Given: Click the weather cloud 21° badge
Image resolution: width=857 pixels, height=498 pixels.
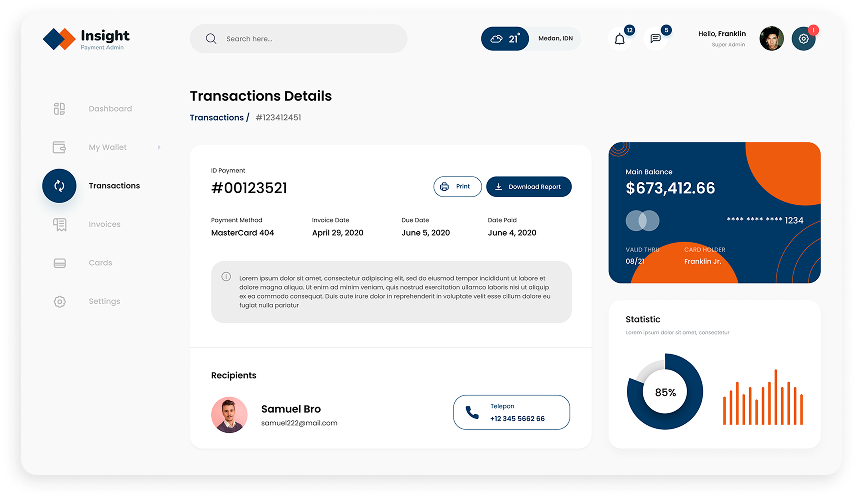Looking at the screenshot, I should point(504,39).
